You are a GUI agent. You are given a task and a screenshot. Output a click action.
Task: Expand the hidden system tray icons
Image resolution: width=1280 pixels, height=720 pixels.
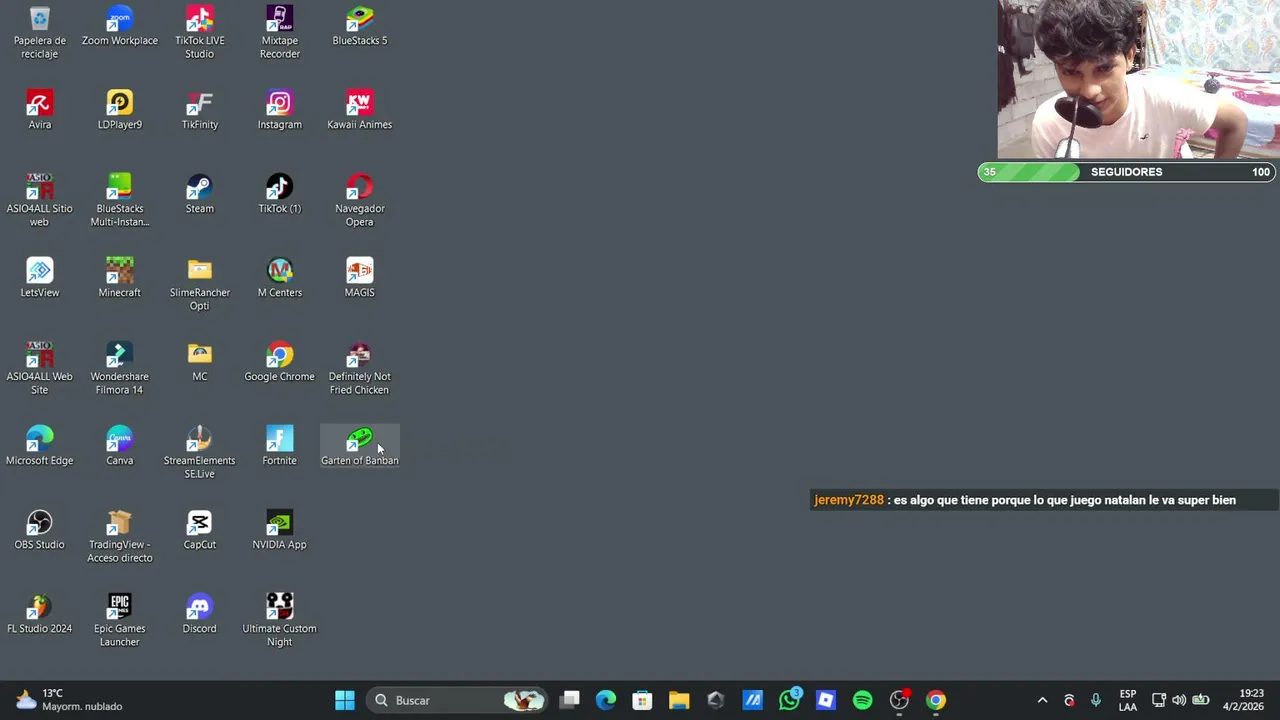(x=1042, y=700)
